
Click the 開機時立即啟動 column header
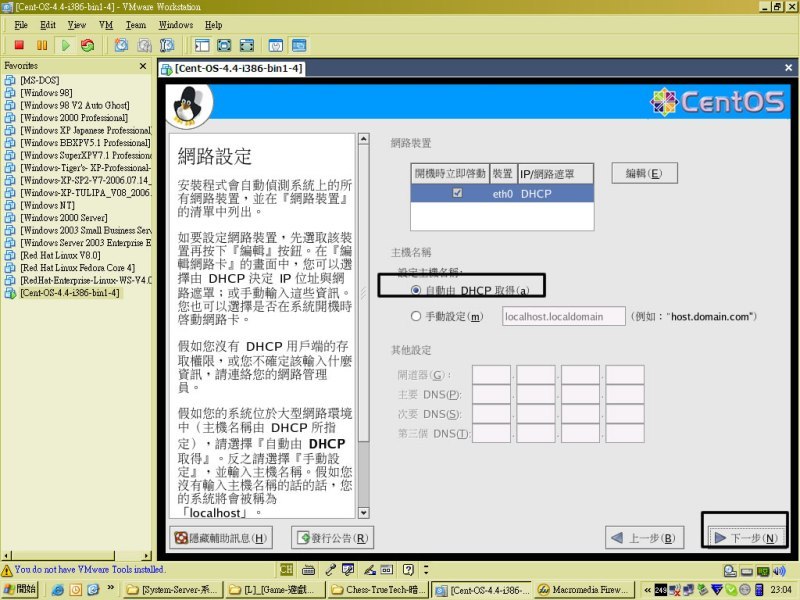(x=450, y=174)
